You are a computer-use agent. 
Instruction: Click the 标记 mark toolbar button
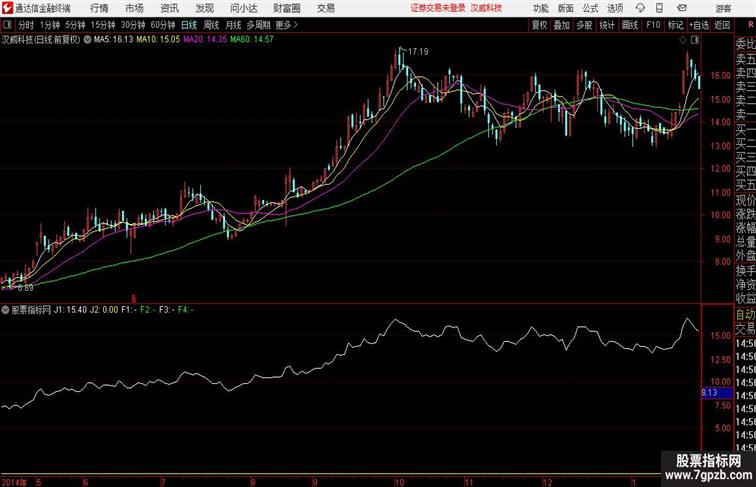(675, 25)
